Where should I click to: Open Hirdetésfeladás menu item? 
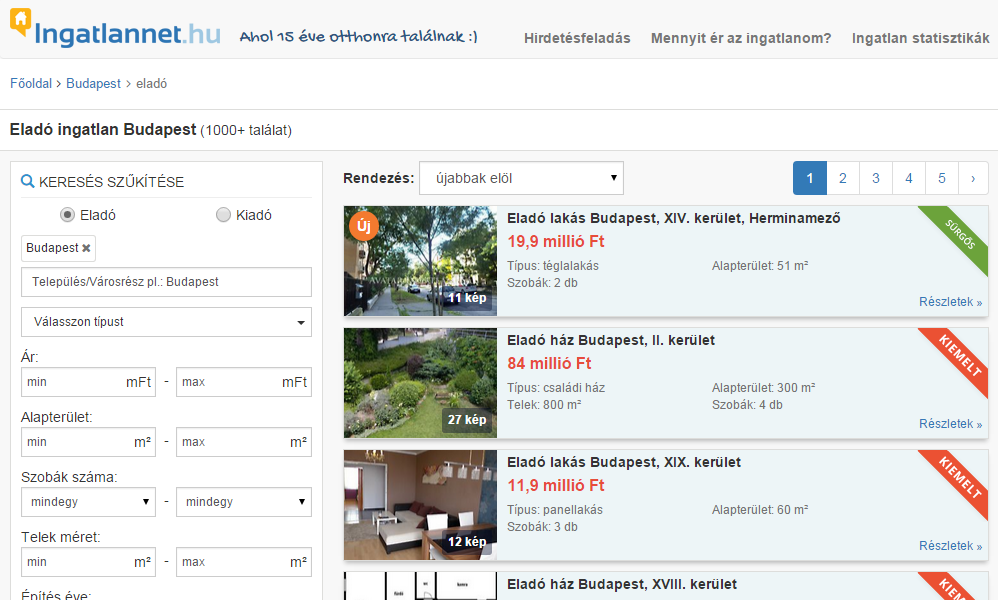tap(577, 38)
